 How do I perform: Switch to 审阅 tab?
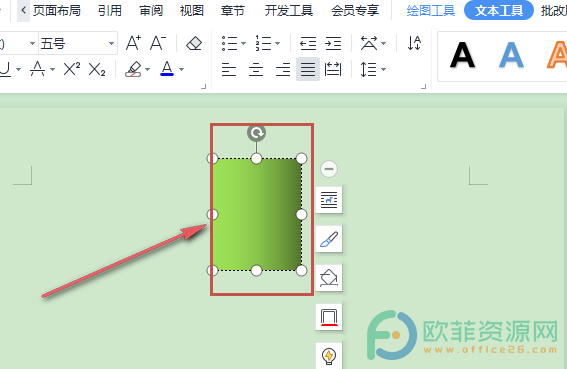tap(151, 10)
